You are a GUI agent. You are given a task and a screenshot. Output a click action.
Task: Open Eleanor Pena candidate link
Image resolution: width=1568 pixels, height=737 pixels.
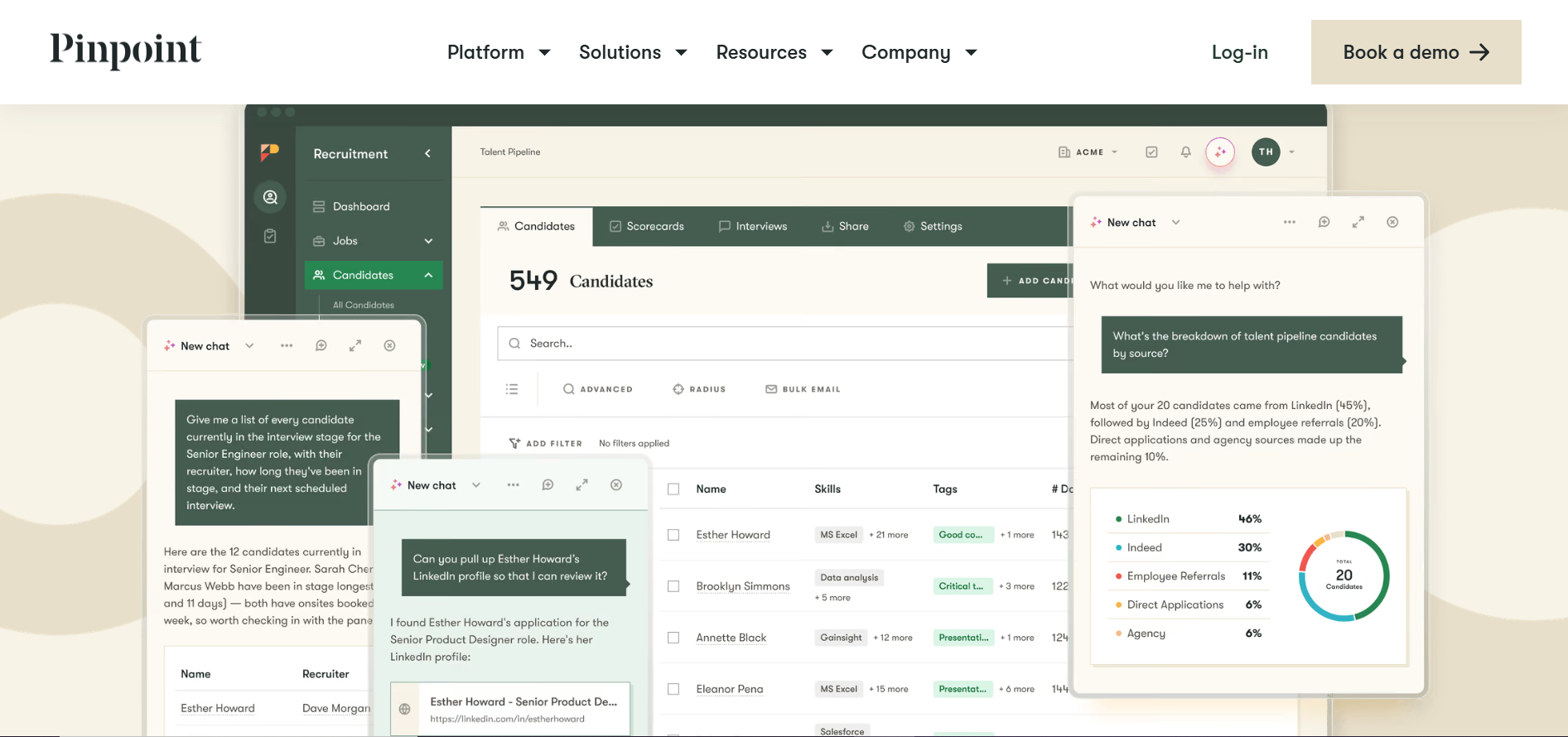click(x=730, y=689)
